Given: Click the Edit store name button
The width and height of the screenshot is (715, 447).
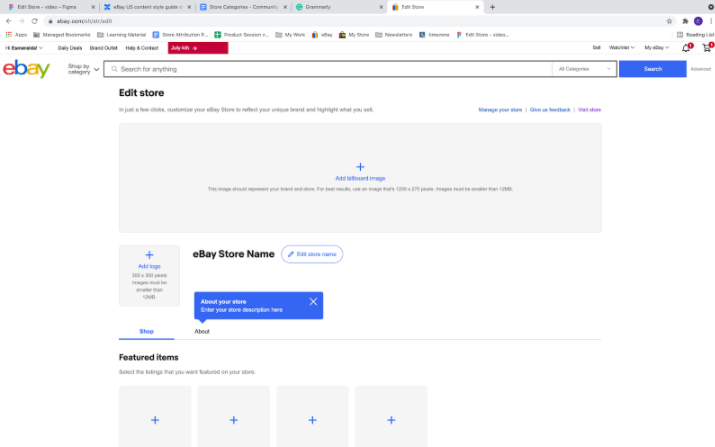Looking at the screenshot, I should (x=312, y=255).
